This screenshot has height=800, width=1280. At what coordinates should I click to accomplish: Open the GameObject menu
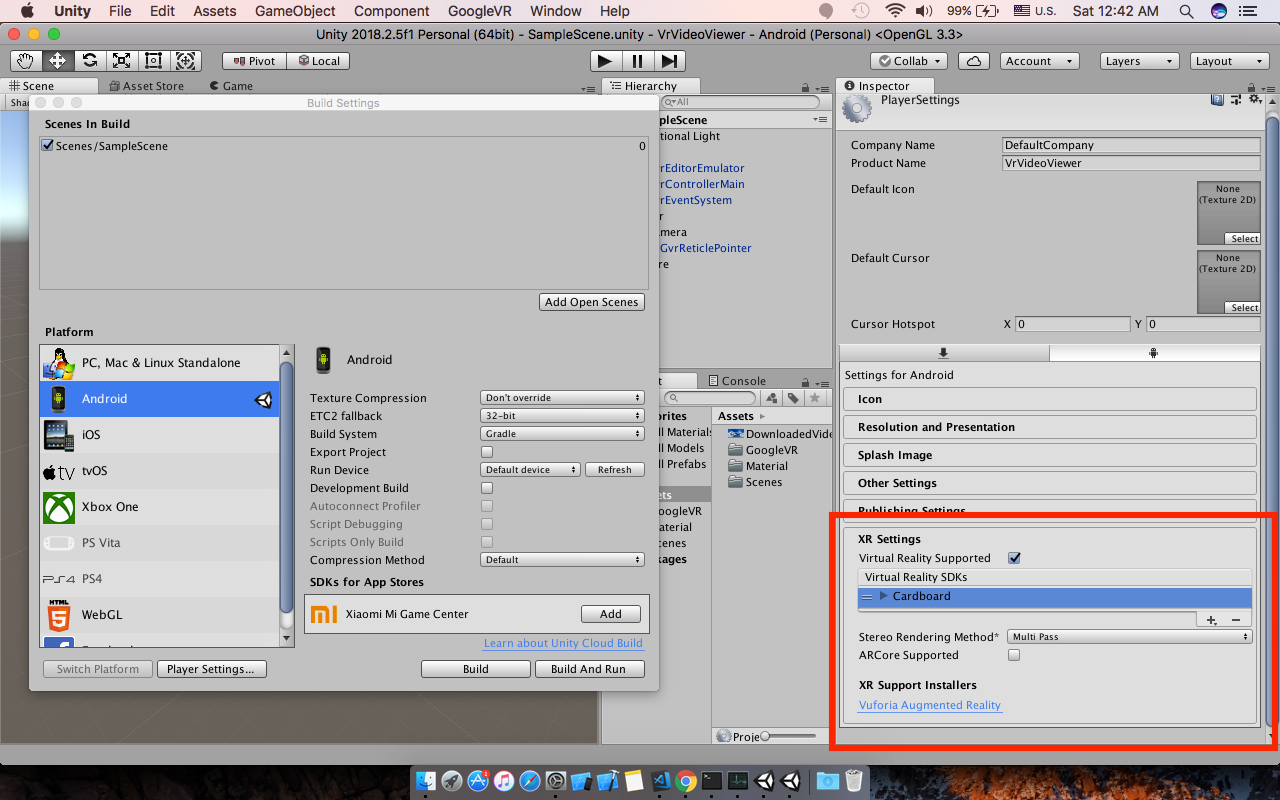(x=294, y=11)
